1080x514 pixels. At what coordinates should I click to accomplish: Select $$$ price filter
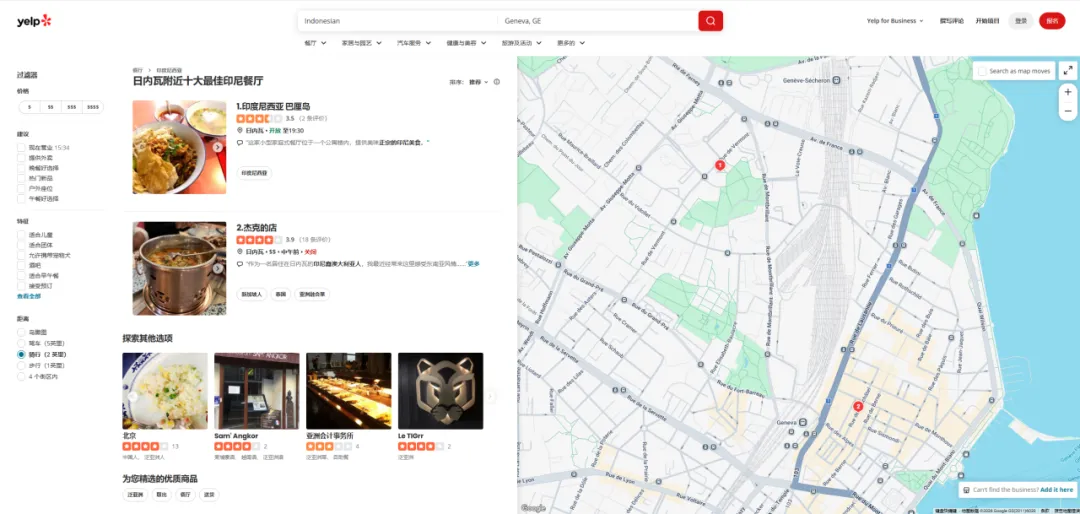click(72, 107)
